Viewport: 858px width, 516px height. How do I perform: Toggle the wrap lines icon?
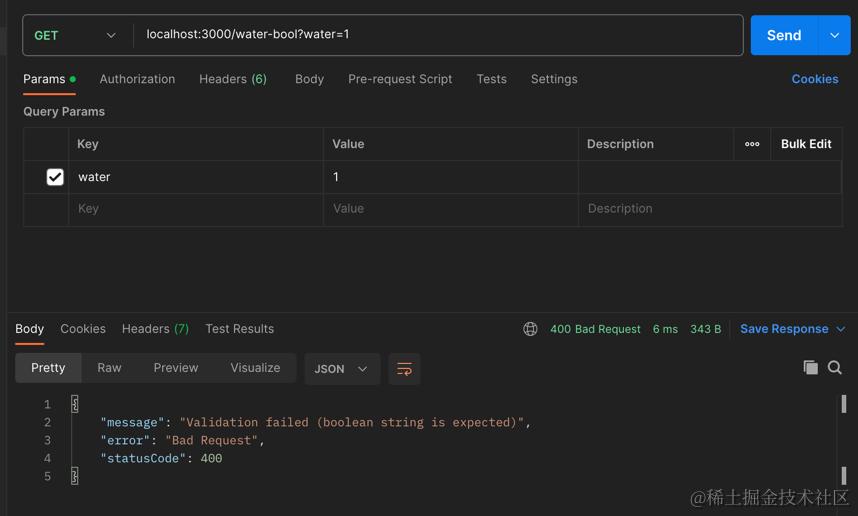pos(404,369)
